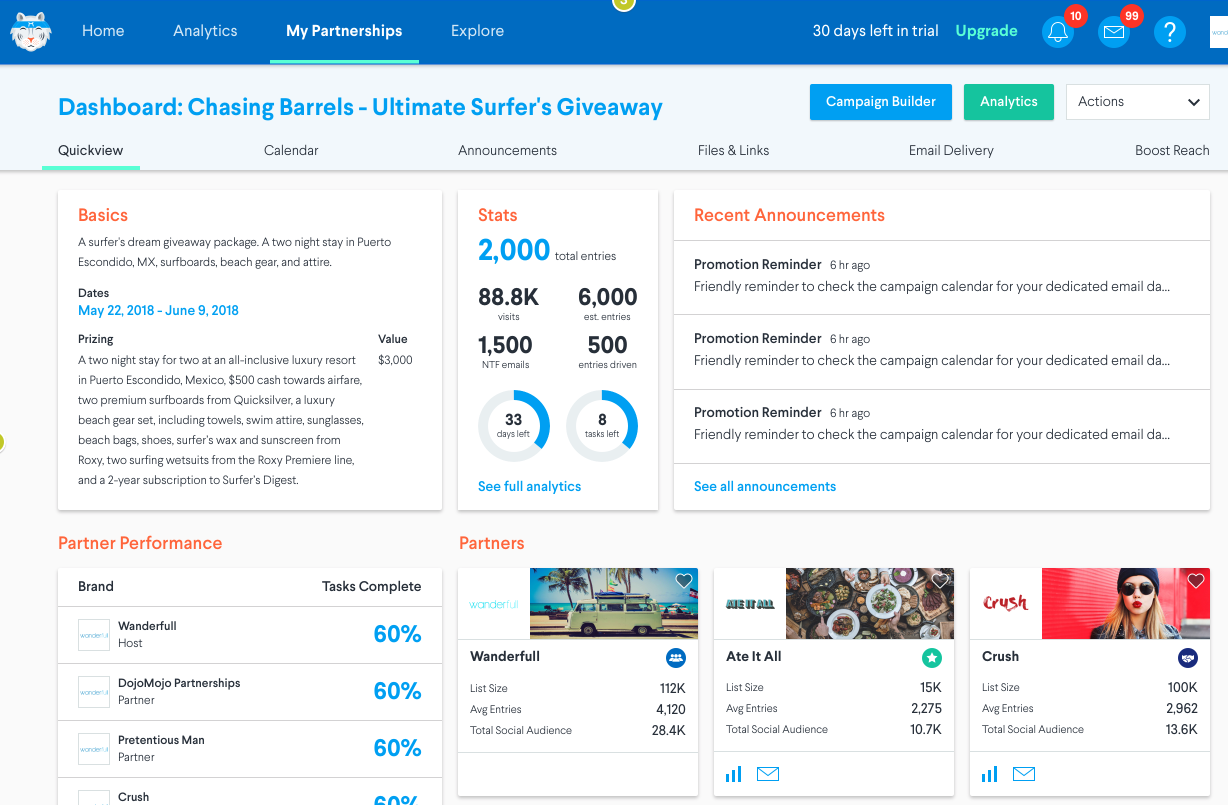Click the 33 days left progress ring
1228x805 pixels.
click(513, 426)
